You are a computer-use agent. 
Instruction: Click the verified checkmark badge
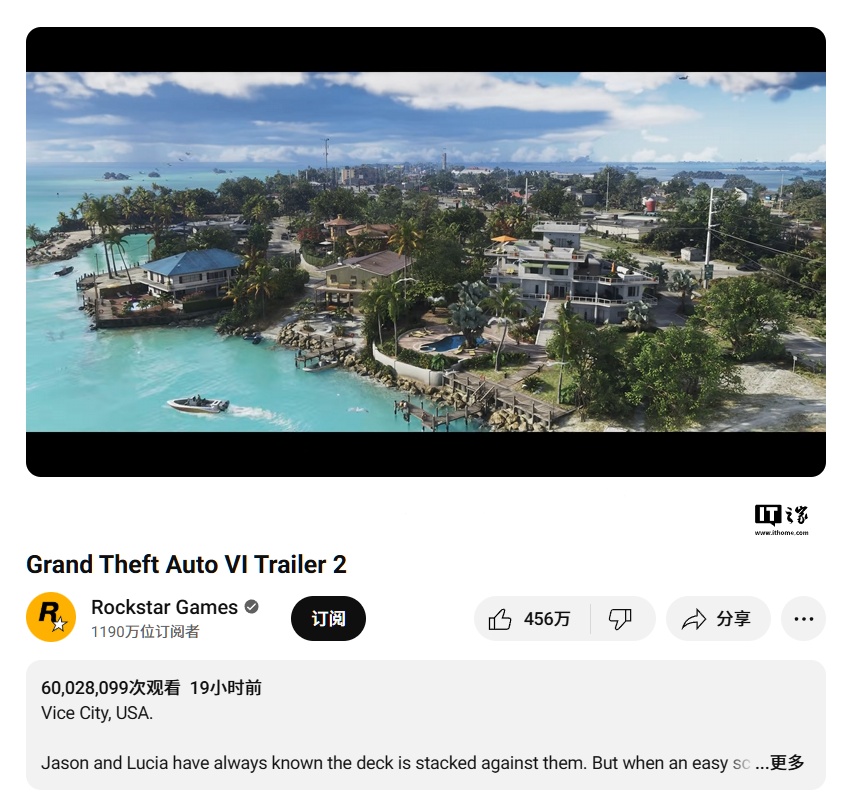click(251, 607)
